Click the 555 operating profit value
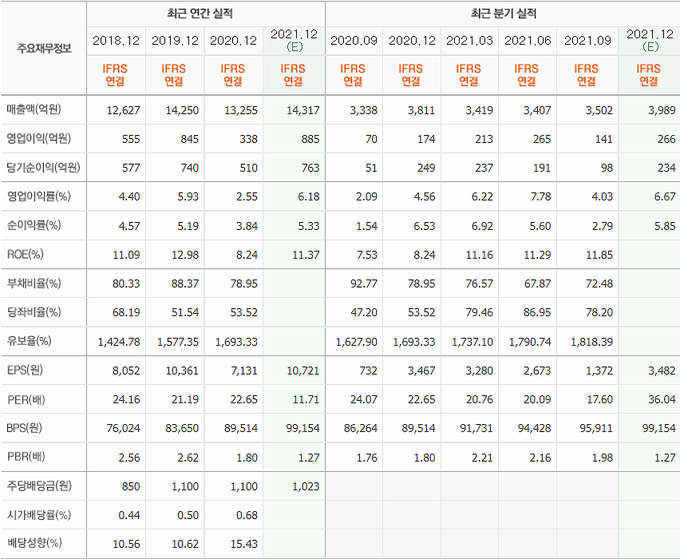 point(131,139)
